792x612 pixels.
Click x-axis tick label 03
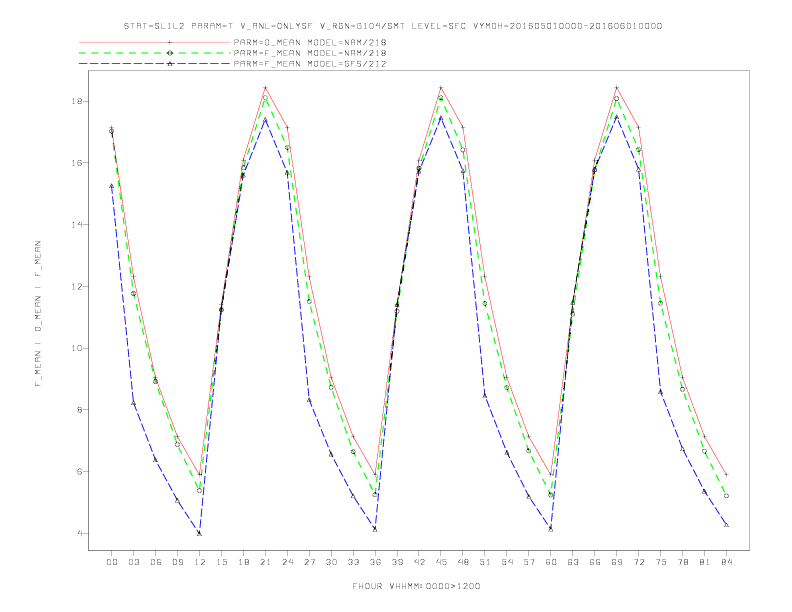coord(133,562)
